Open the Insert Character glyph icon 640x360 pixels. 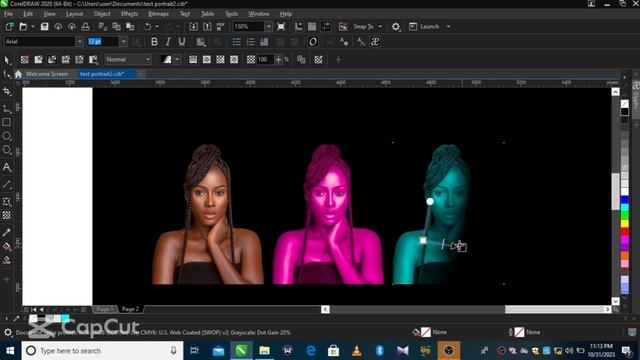[375, 42]
